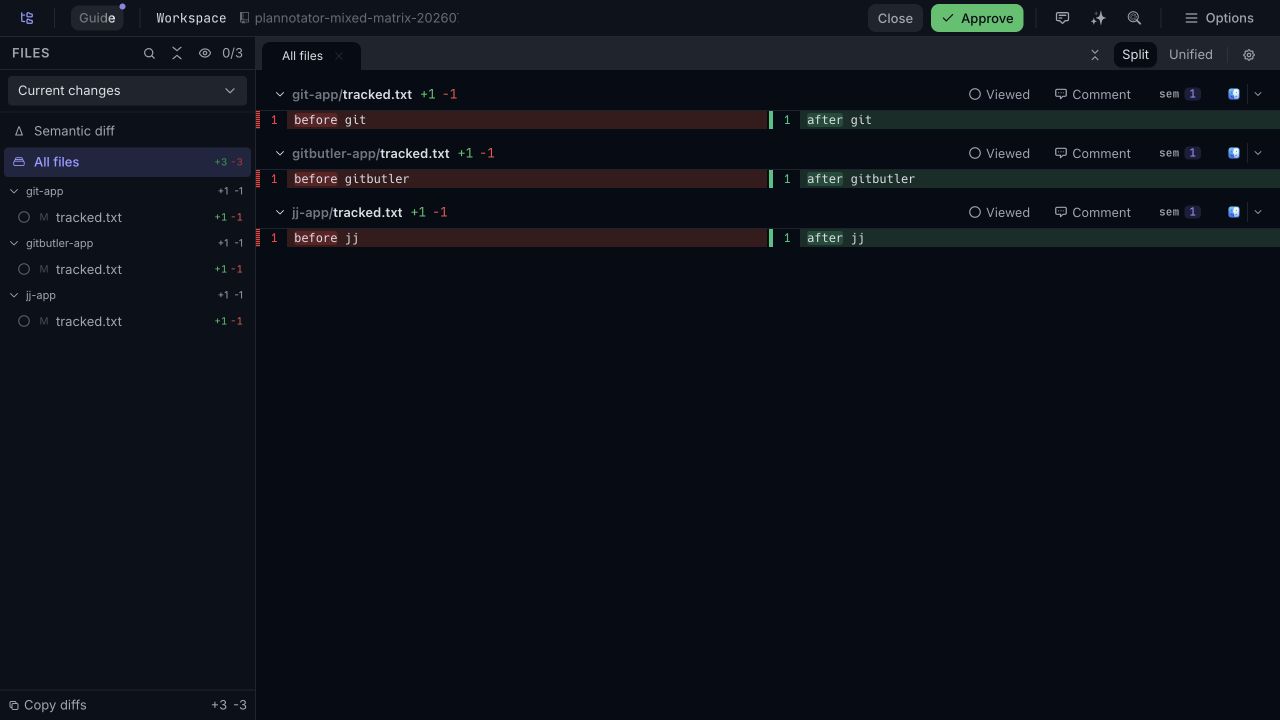
Task: Open the Guide button
Action: [97, 18]
